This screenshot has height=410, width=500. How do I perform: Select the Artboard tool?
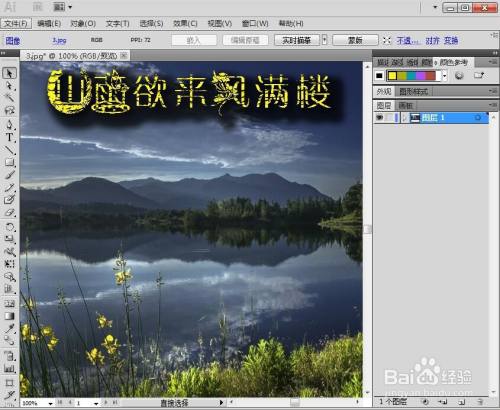9,383
